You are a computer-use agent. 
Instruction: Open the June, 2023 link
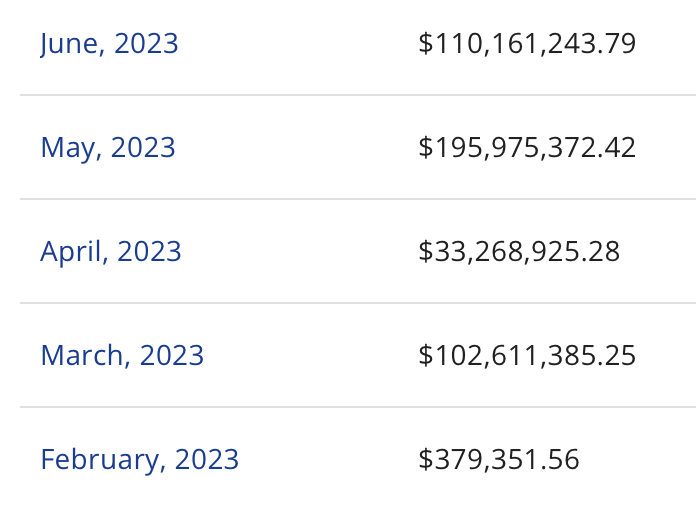tap(109, 44)
